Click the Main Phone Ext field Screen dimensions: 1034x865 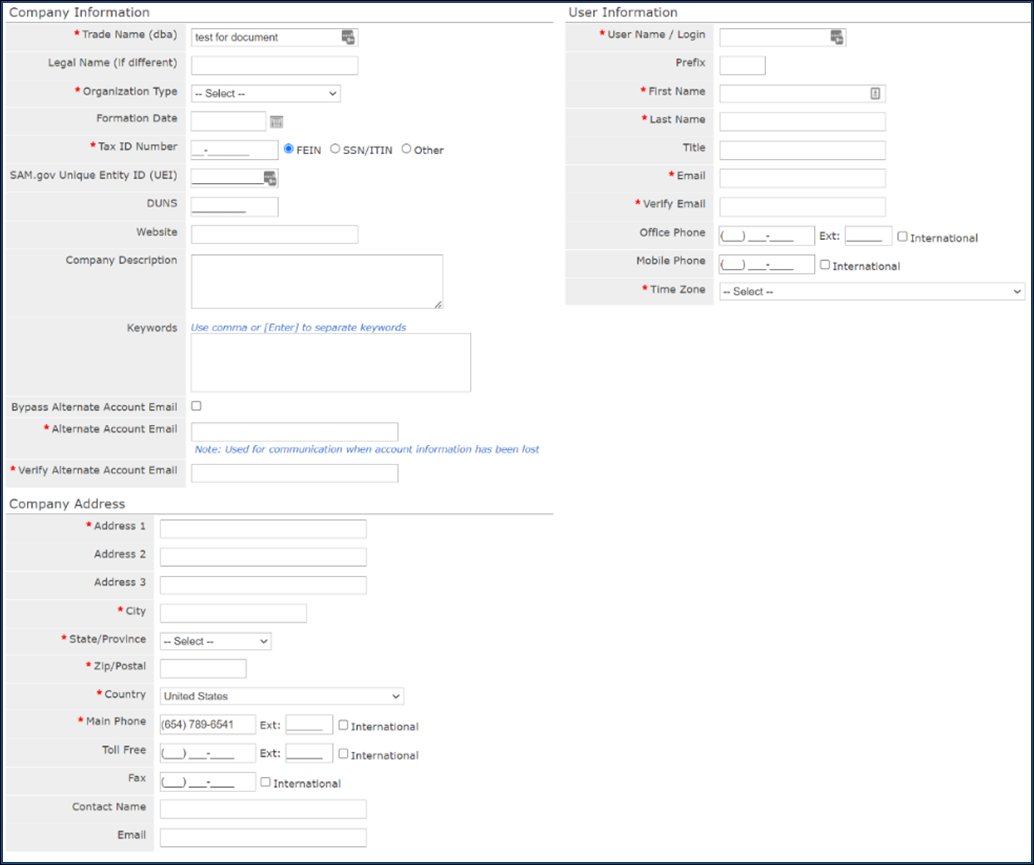(309, 725)
